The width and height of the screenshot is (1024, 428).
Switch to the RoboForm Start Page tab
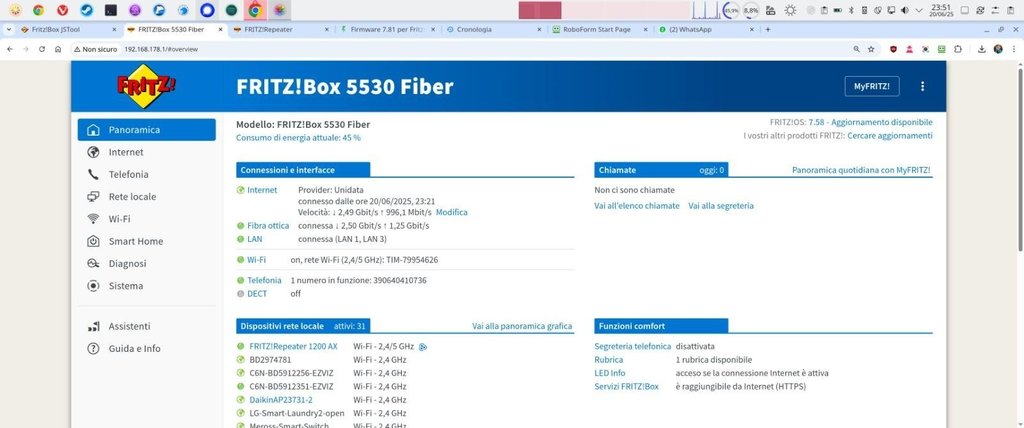coord(600,29)
